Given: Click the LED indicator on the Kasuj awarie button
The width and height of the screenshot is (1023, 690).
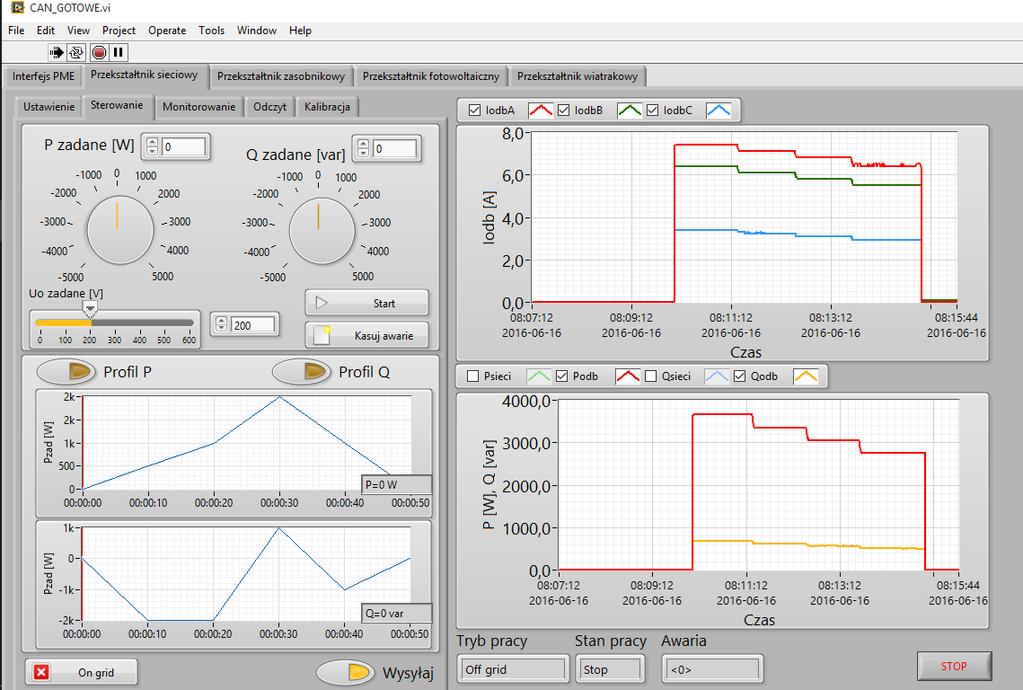Looking at the screenshot, I should tap(321, 335).
